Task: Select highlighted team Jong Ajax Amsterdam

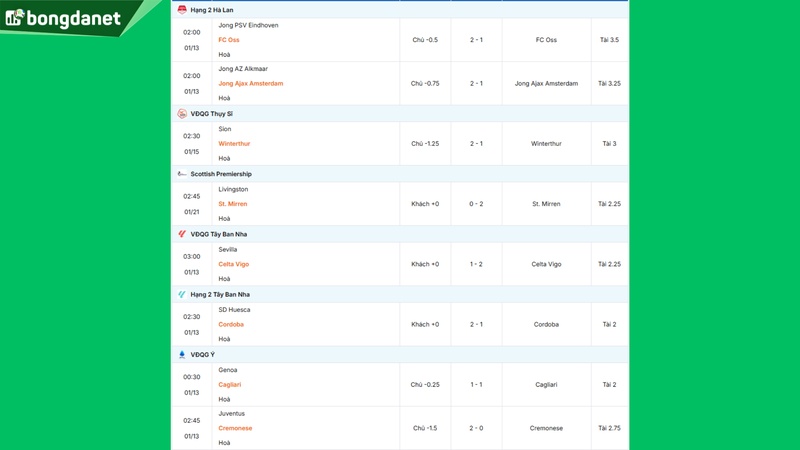Action: pos(250,84)
